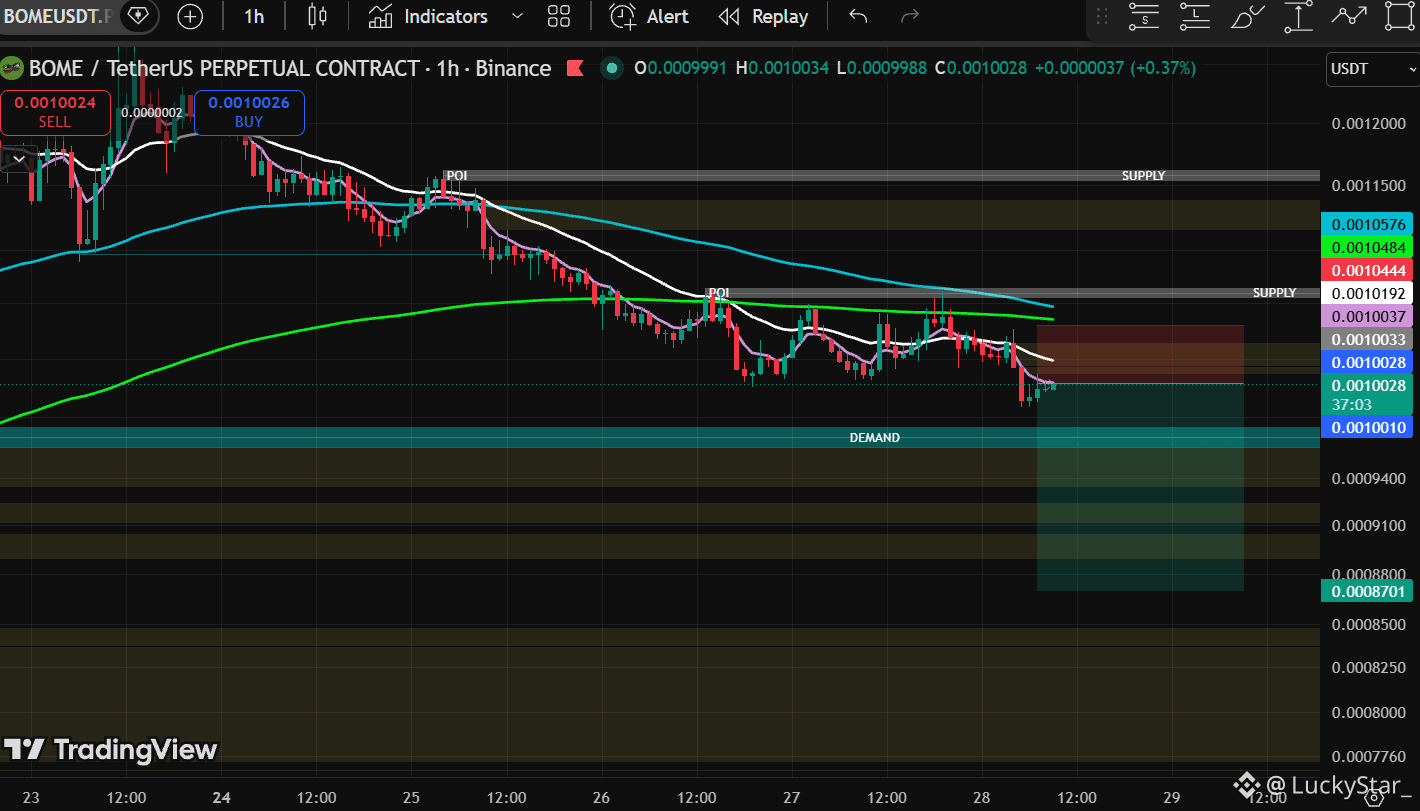Screen dimensions: 1420x811
Task: Click the date 26 on the time axis
Action: pos(602,797)
